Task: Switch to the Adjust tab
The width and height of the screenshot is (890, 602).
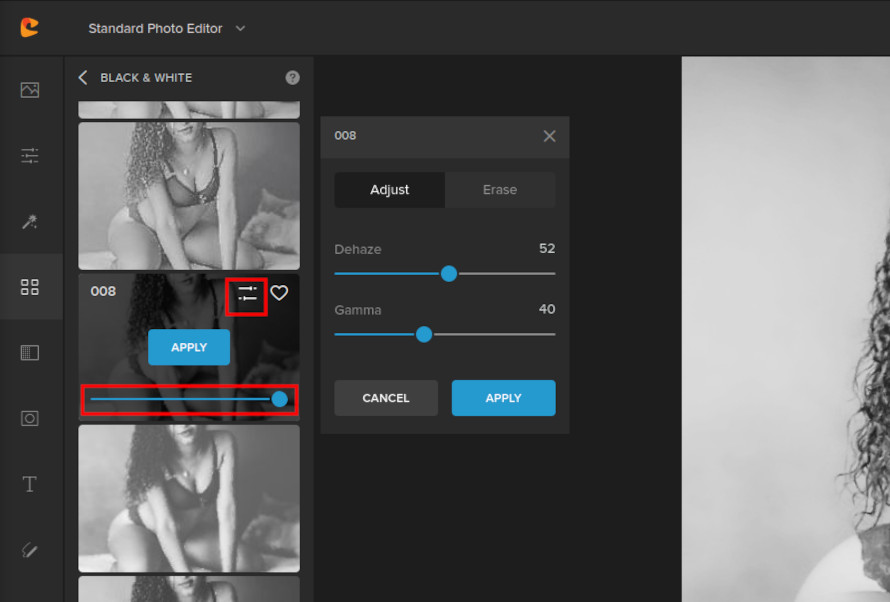Action: click(x=389, y=189)
